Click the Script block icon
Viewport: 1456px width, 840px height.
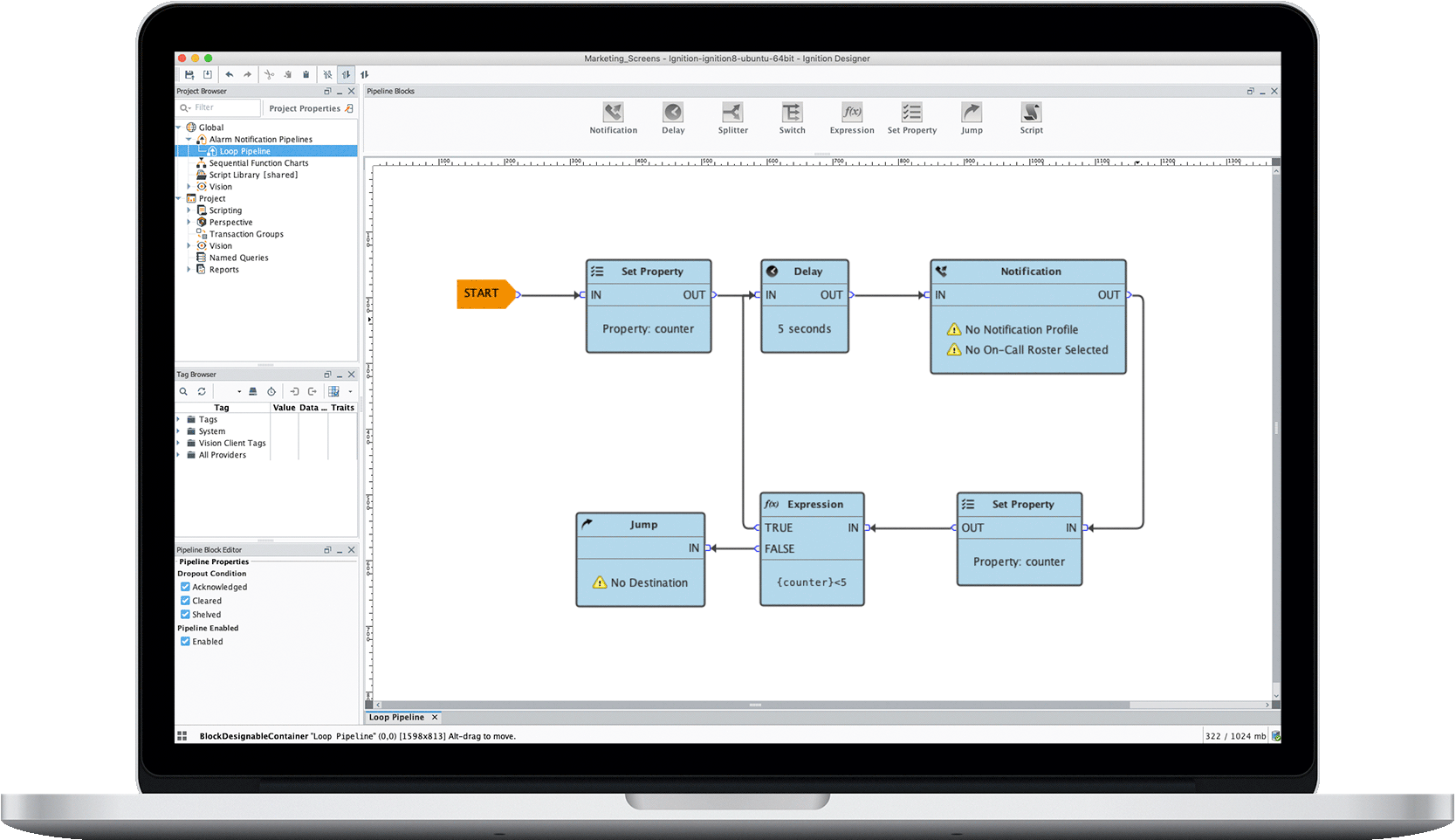(x=1031, y=113)
